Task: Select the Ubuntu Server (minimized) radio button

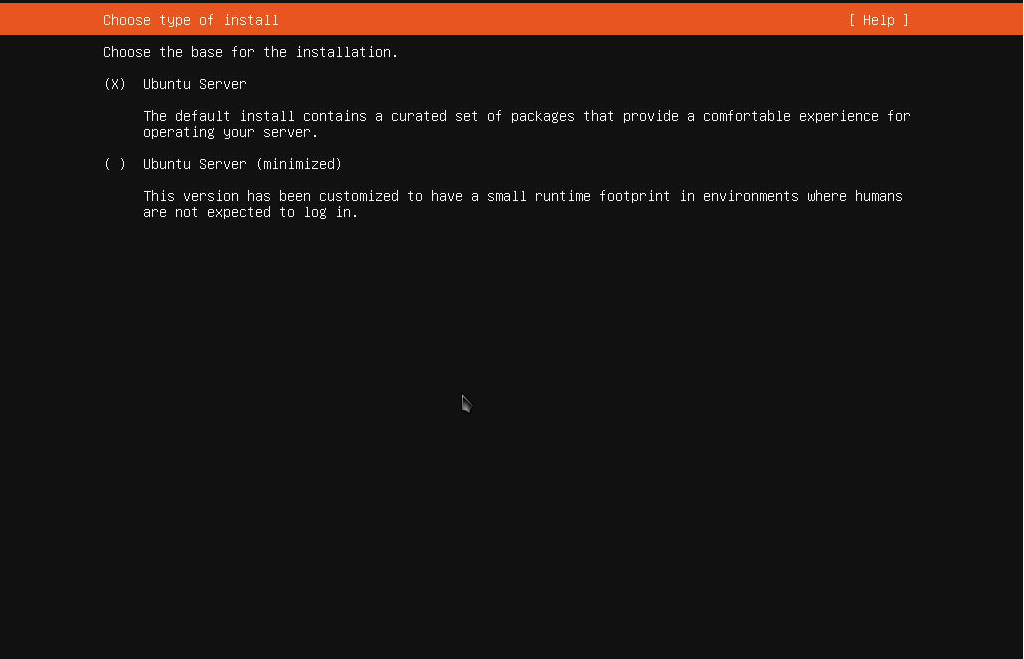Action: click(114, 164)
